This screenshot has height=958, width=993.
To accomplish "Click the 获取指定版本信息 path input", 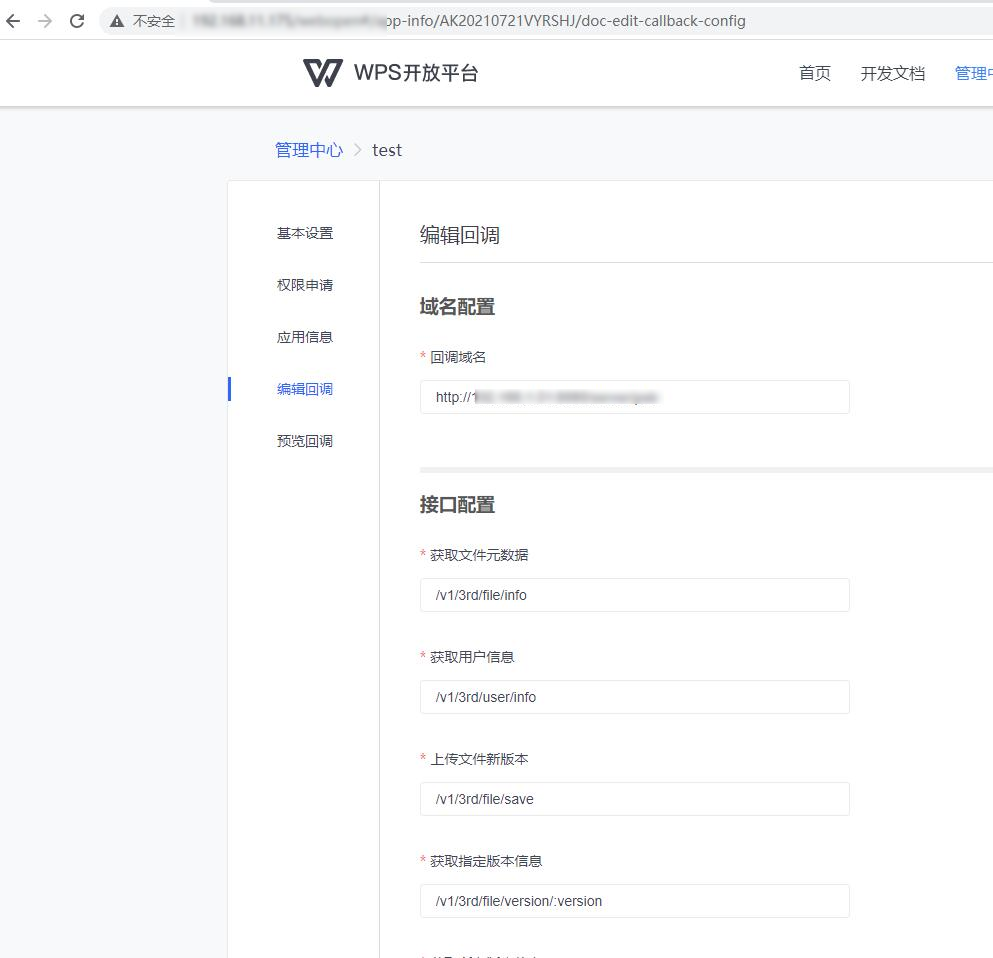I will pos(635,900).
